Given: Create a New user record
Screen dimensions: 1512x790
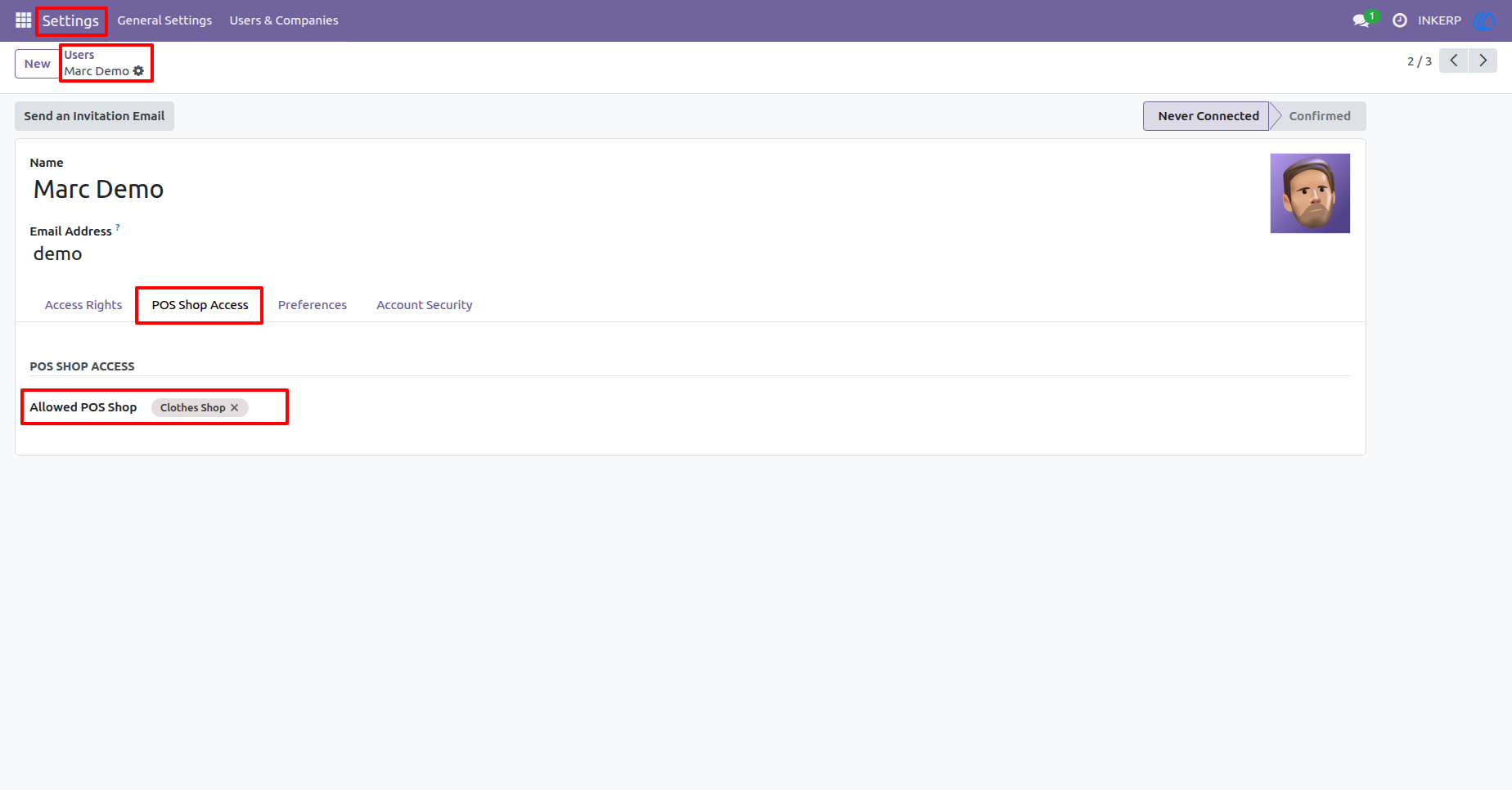Looking at the screenshot, I should point(37,64).
